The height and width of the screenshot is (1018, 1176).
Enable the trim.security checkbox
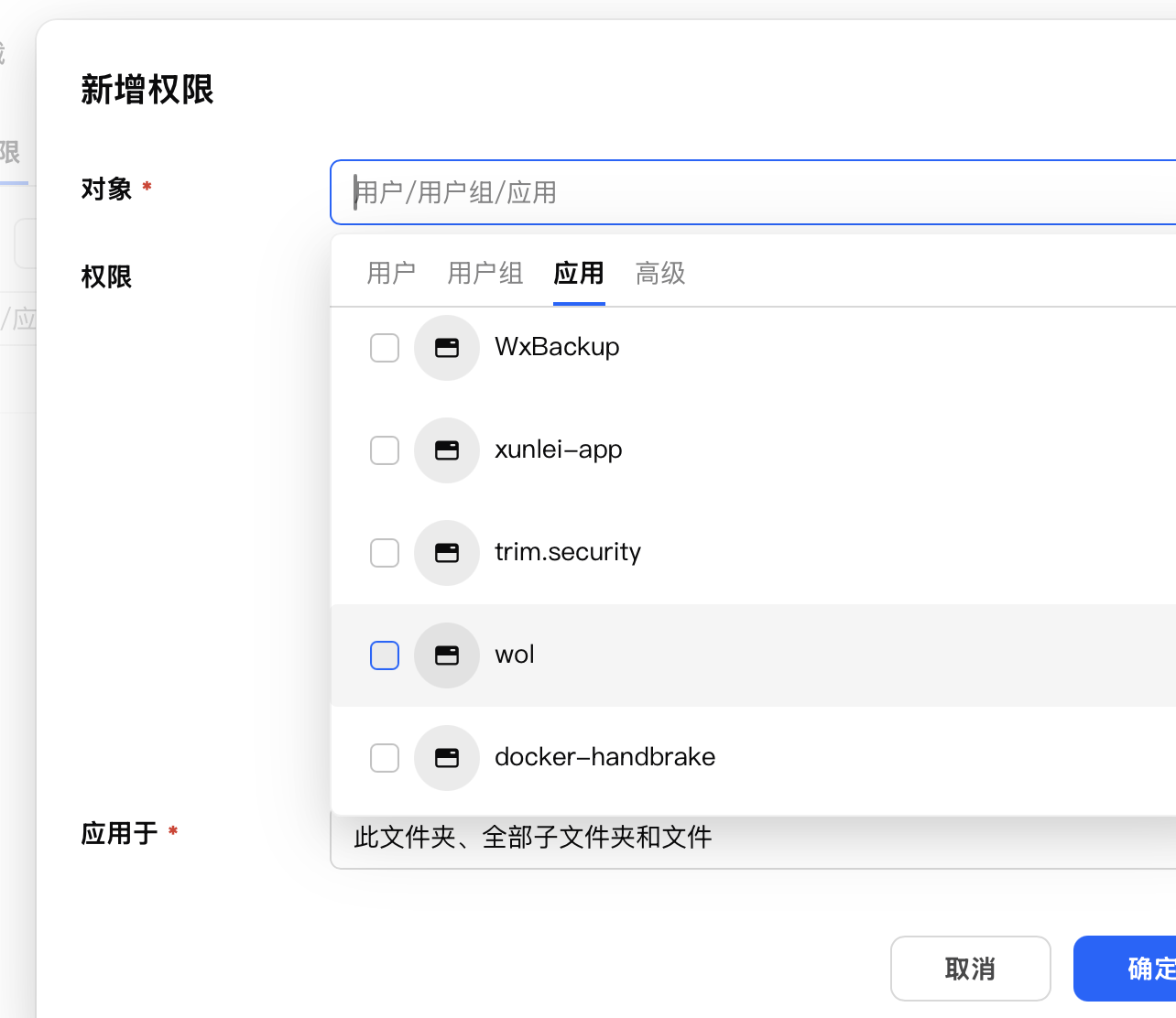click(385, 553)
